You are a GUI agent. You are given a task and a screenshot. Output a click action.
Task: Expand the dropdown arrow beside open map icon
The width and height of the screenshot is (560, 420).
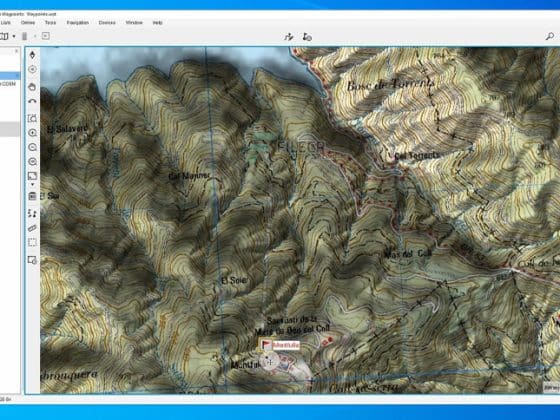tap(14, 36)
